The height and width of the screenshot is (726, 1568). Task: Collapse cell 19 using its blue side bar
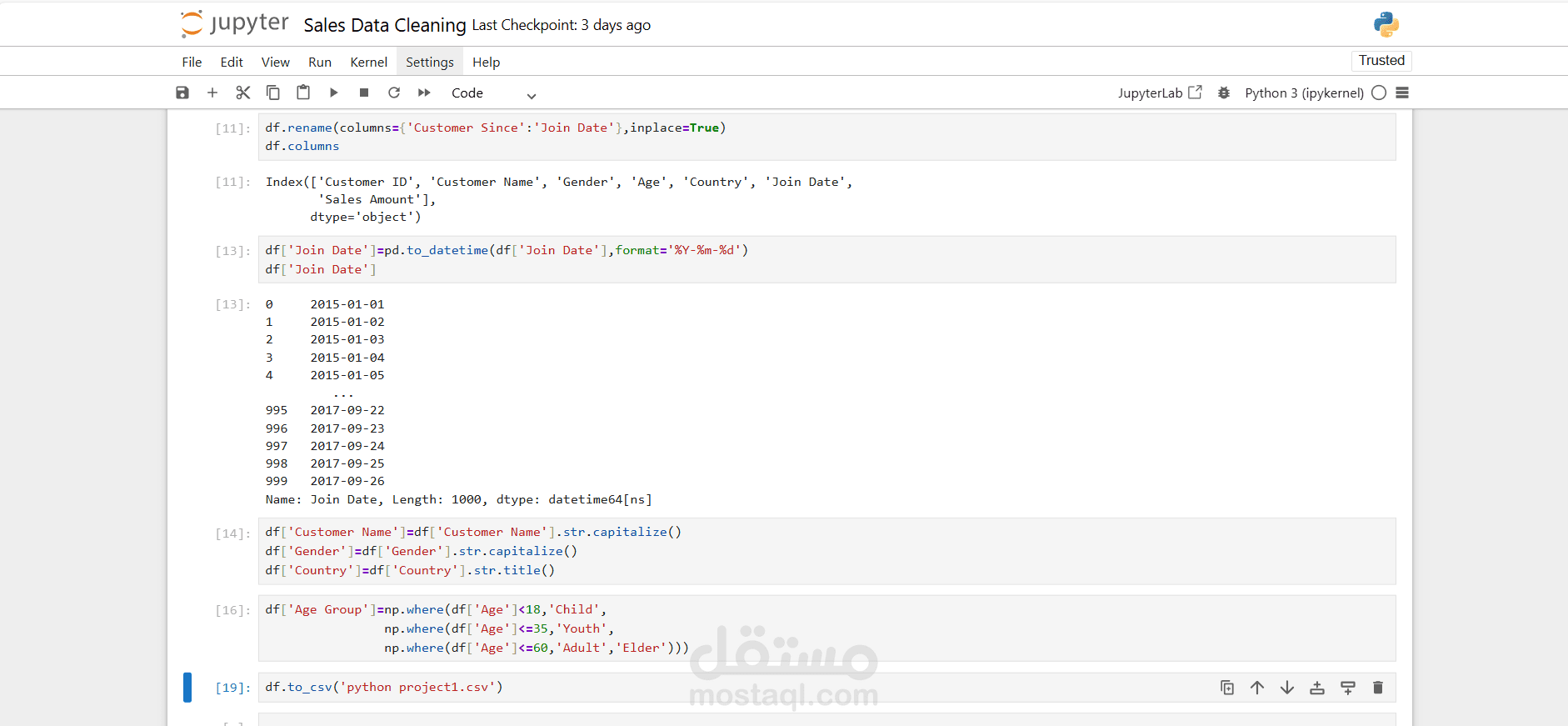tap(187, 688)
